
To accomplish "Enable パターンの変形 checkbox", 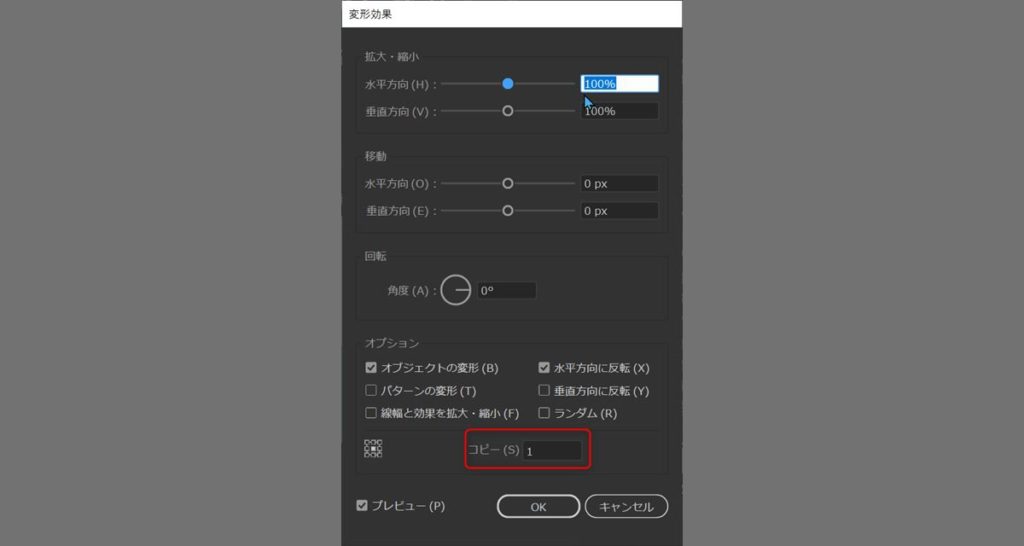I will point(372,391).
